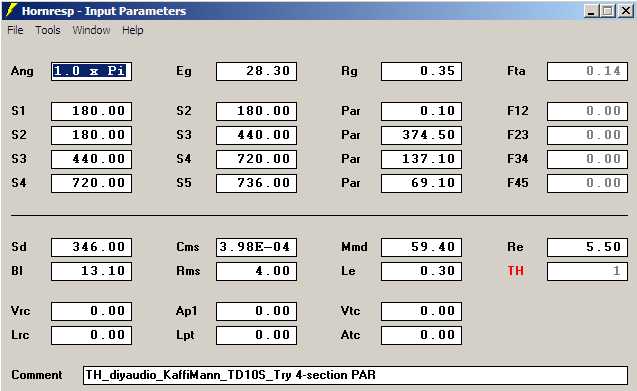Open the Tools menu
The image size is (637, 391).
(48, 30)
